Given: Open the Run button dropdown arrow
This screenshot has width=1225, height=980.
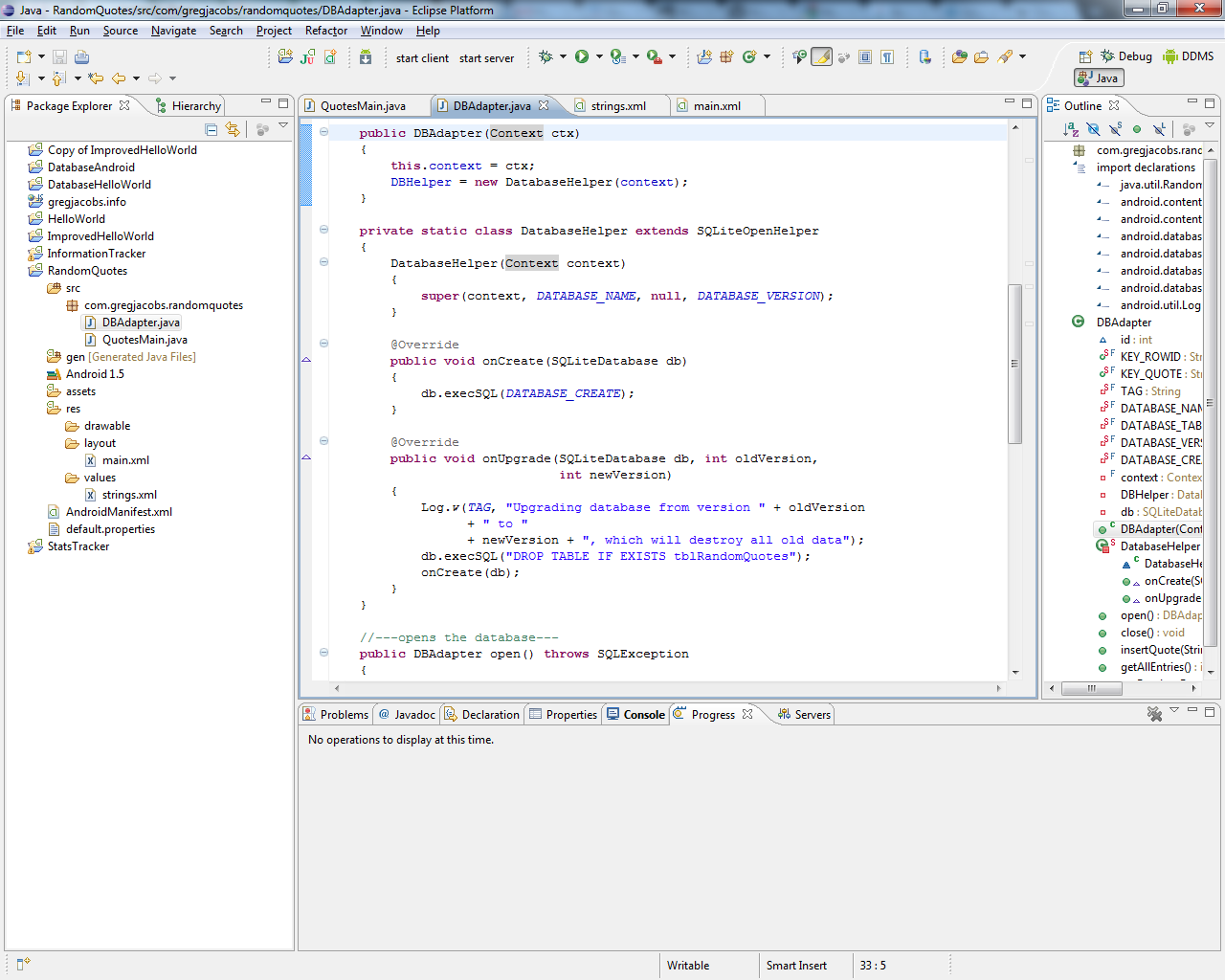Looking at the screenshot, I should click(x=600, y=56).
